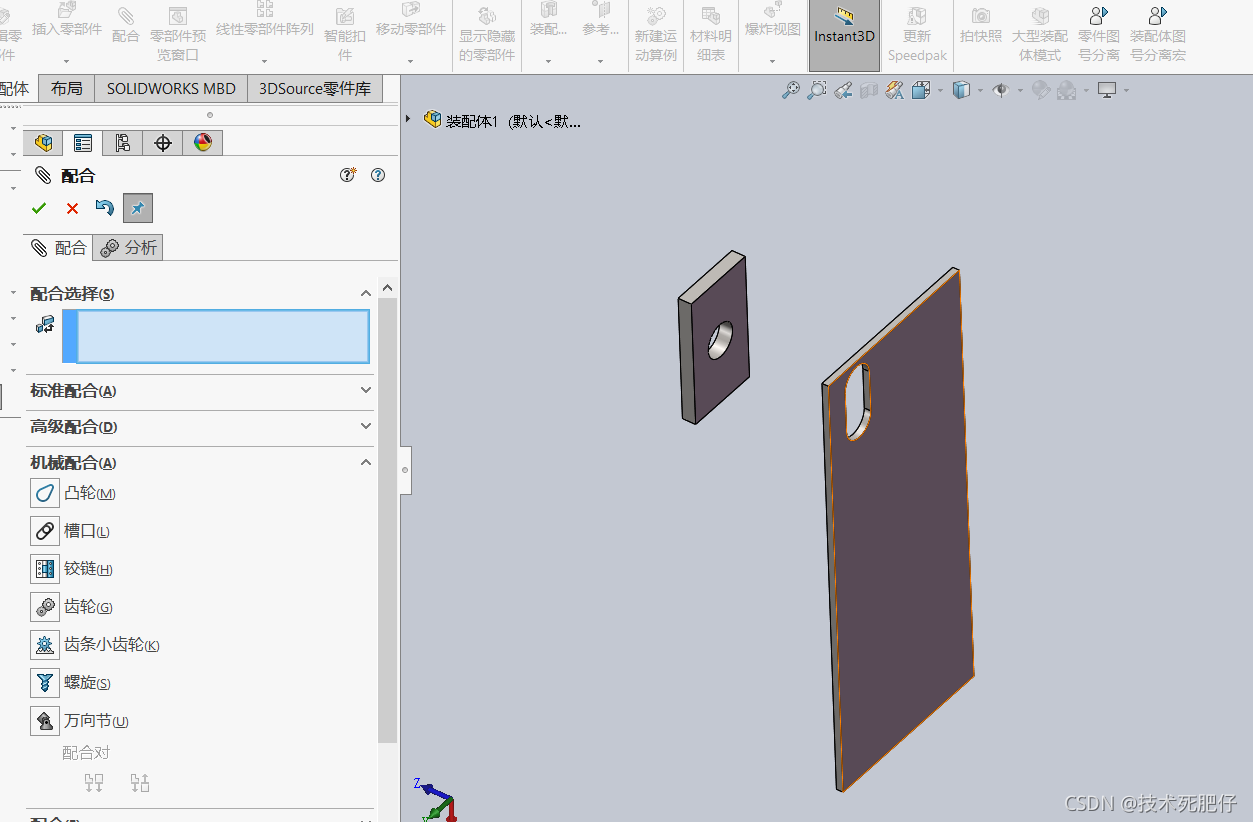
Task: Select the Slot mate icon
Action: click(x=45, y=531)
